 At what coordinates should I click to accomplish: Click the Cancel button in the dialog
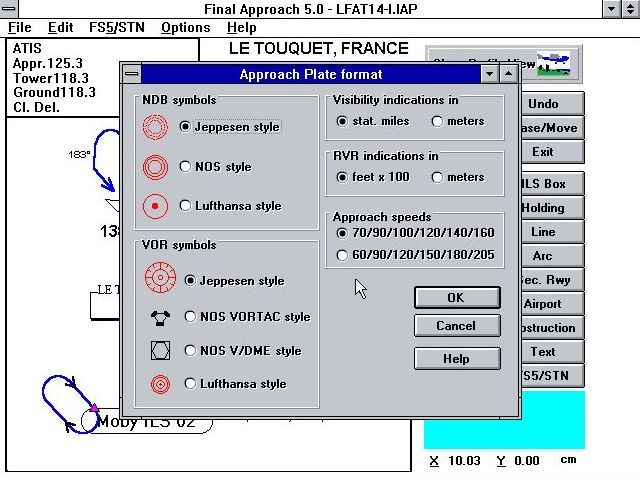pyautogui.click(x=457, y=326)
